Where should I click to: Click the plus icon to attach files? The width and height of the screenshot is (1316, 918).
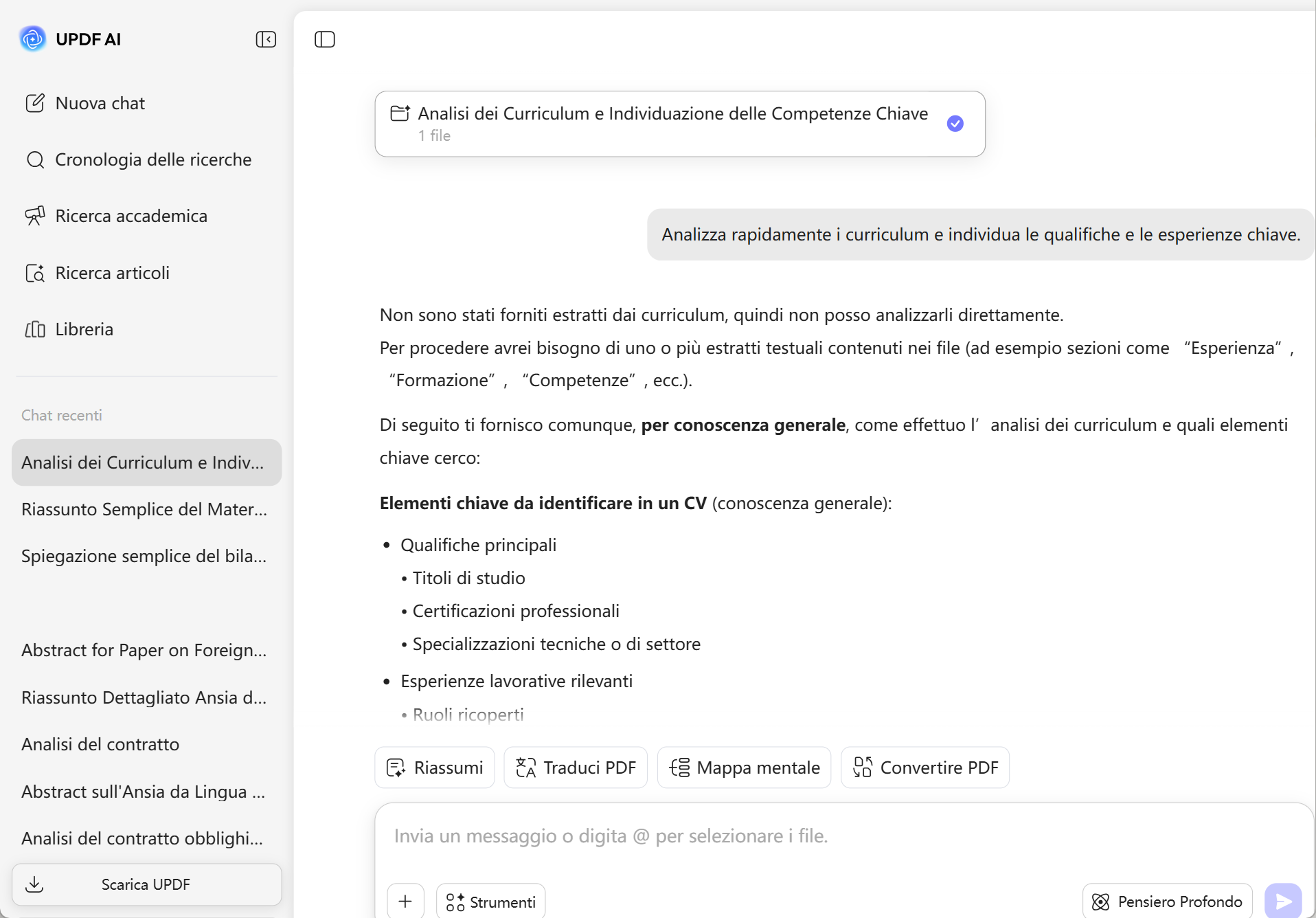pyautogui.click(x=405, y=902)
